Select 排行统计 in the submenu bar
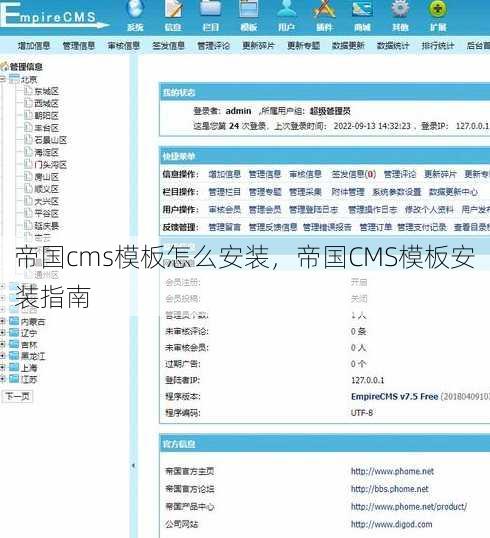 coord(438,46)
